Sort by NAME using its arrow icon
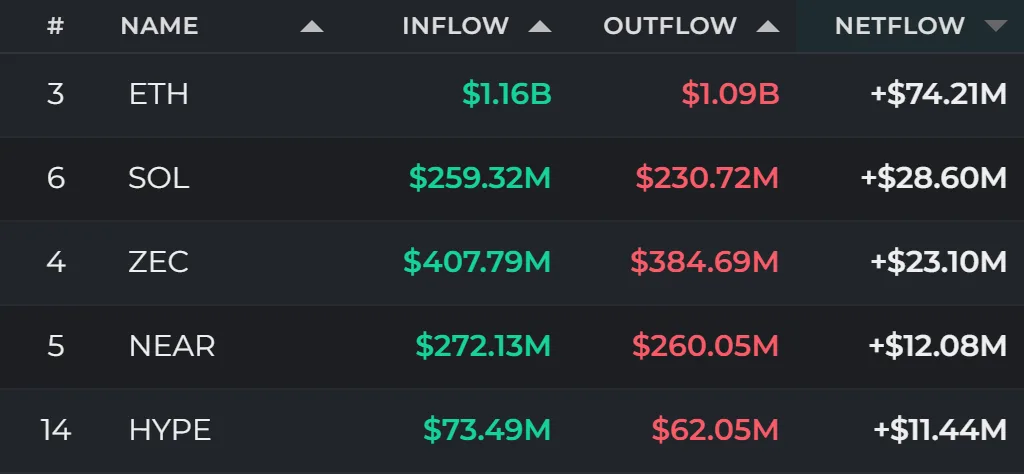This screenshot has width=1024, height=474. (312, 27)
